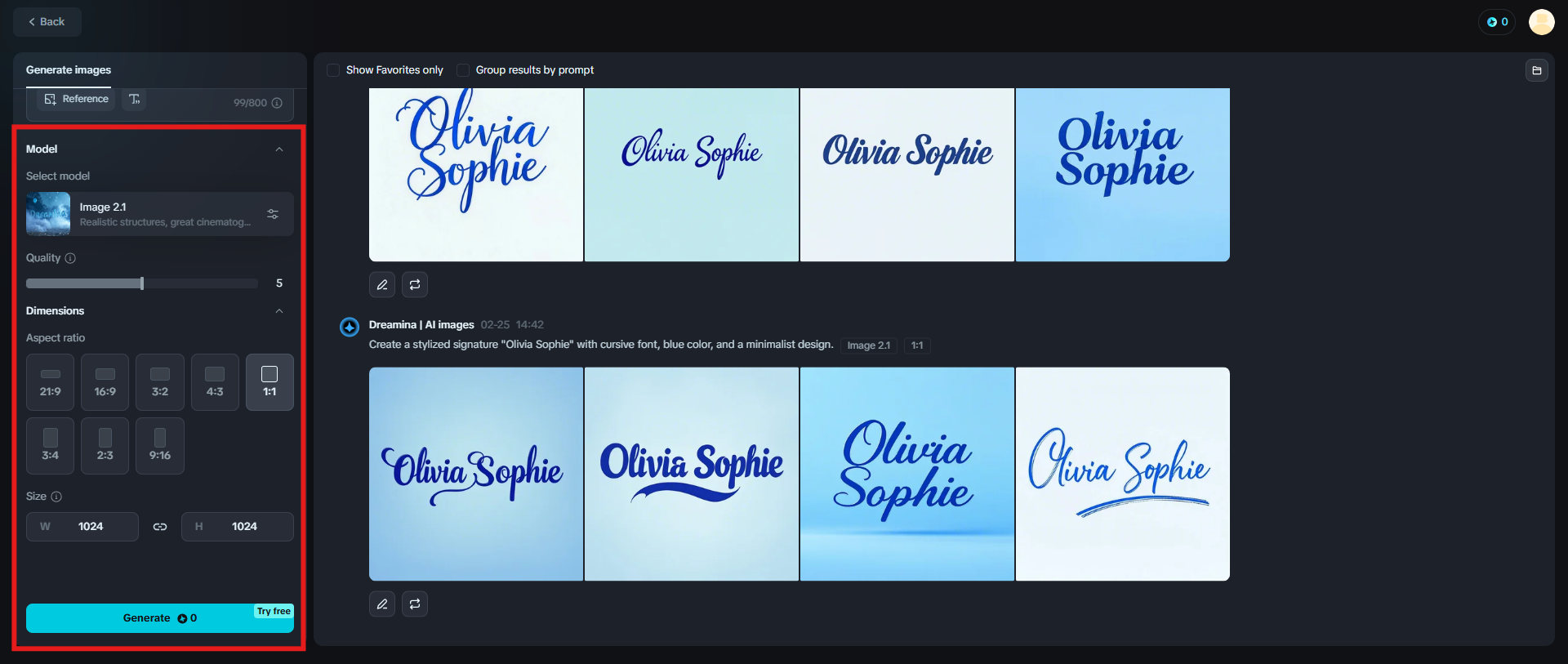Open the Image 2.1 model selector
1568x664 pixels.
click(160, 214)
